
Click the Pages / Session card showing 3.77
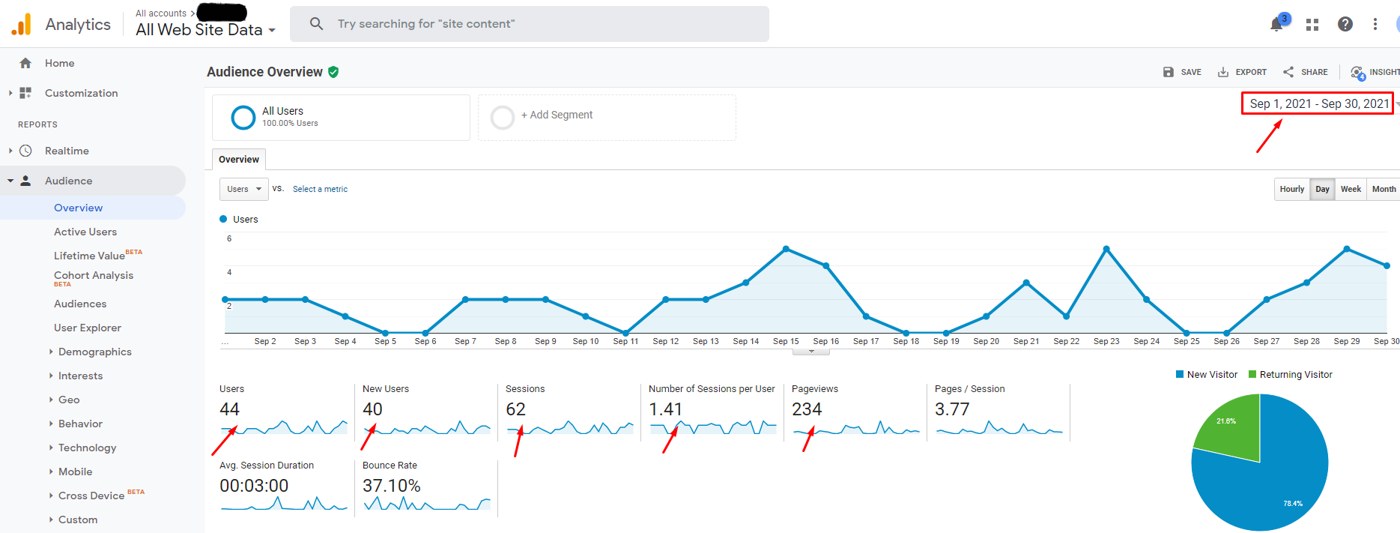click(x=999, y=410)
